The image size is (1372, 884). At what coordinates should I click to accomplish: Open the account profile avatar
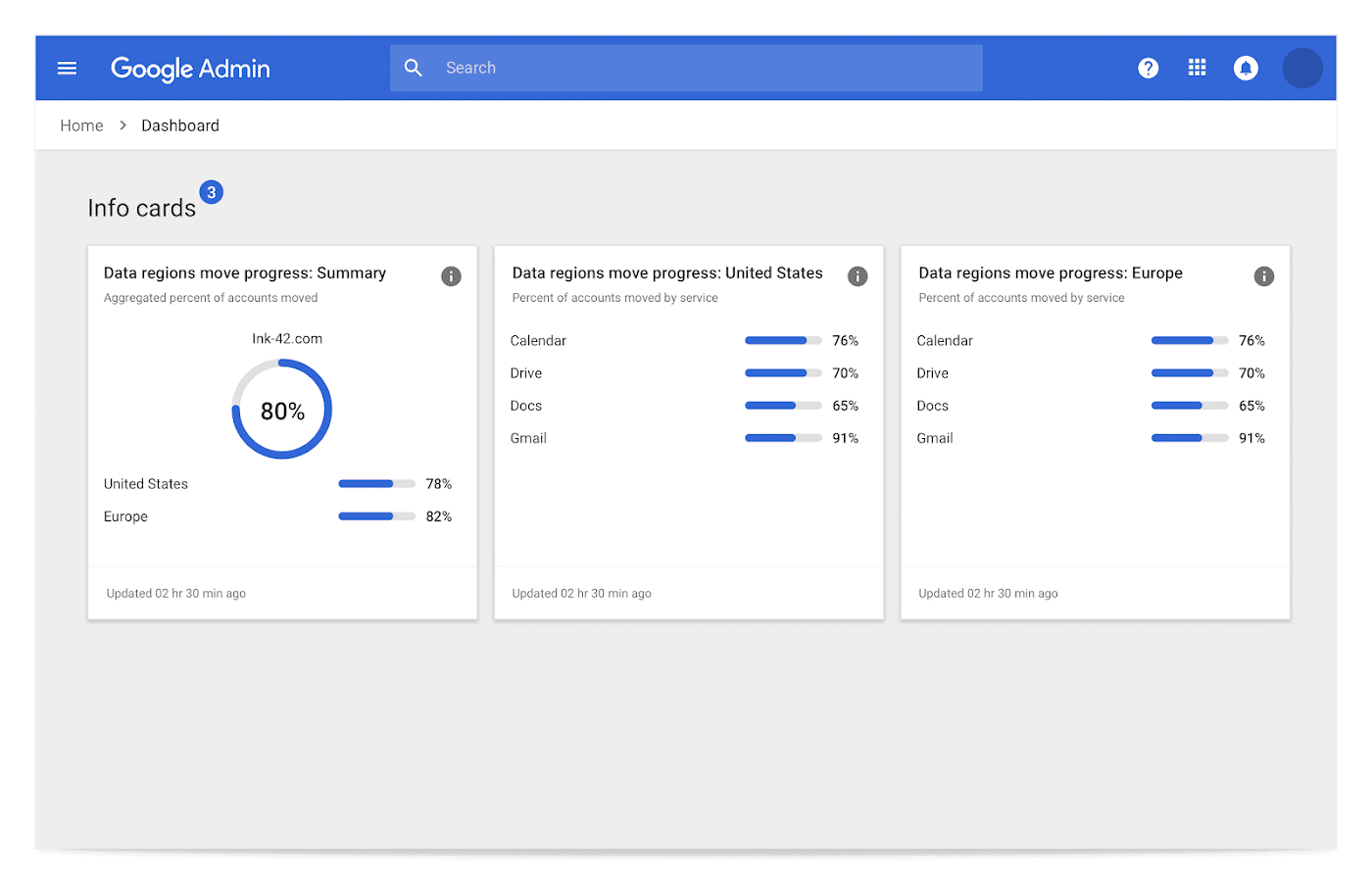(1302, 68)
